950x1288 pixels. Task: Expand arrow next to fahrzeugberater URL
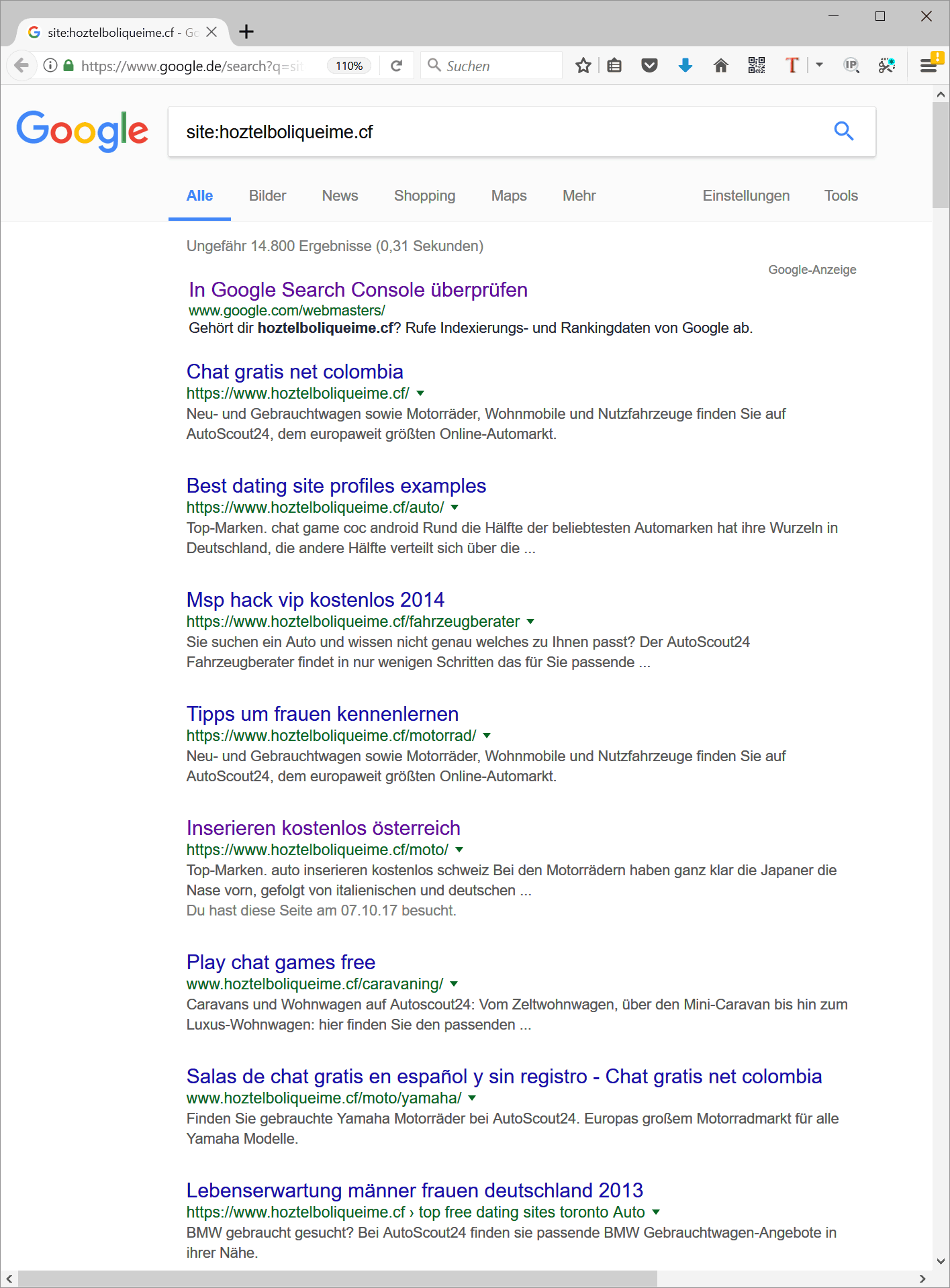coord(530,622)
